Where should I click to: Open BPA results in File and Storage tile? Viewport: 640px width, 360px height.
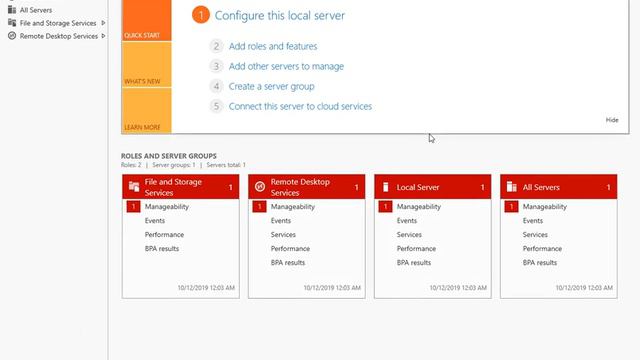click(162, 249)
